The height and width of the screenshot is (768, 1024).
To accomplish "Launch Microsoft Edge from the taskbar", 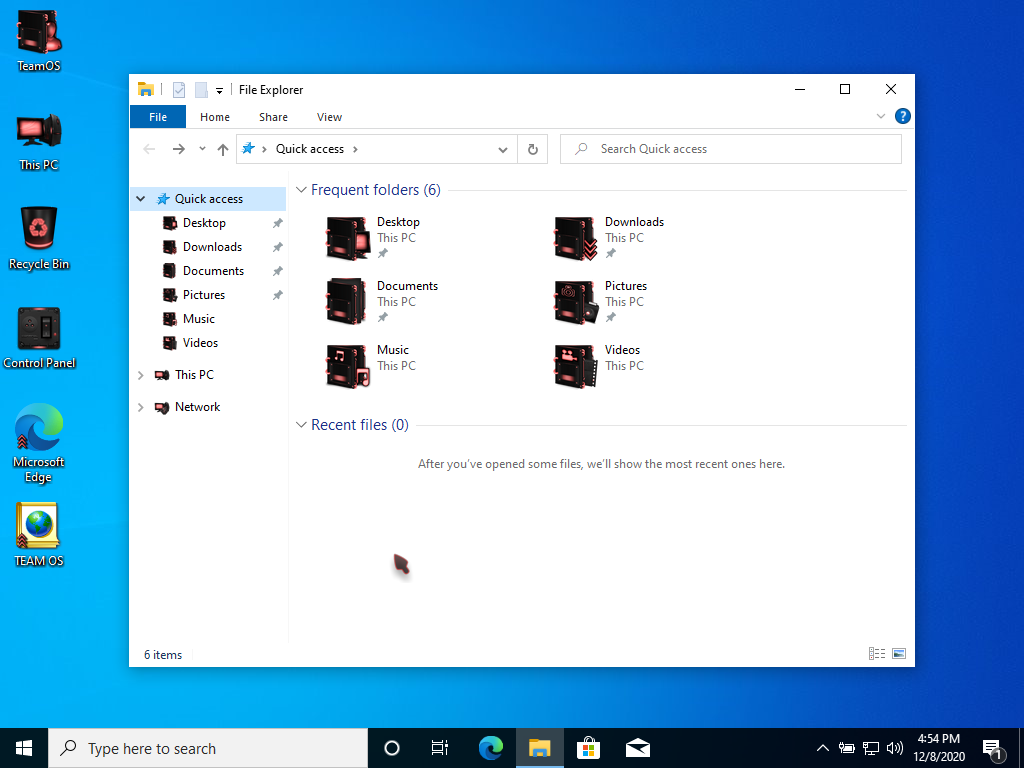I will coord(490,748).
